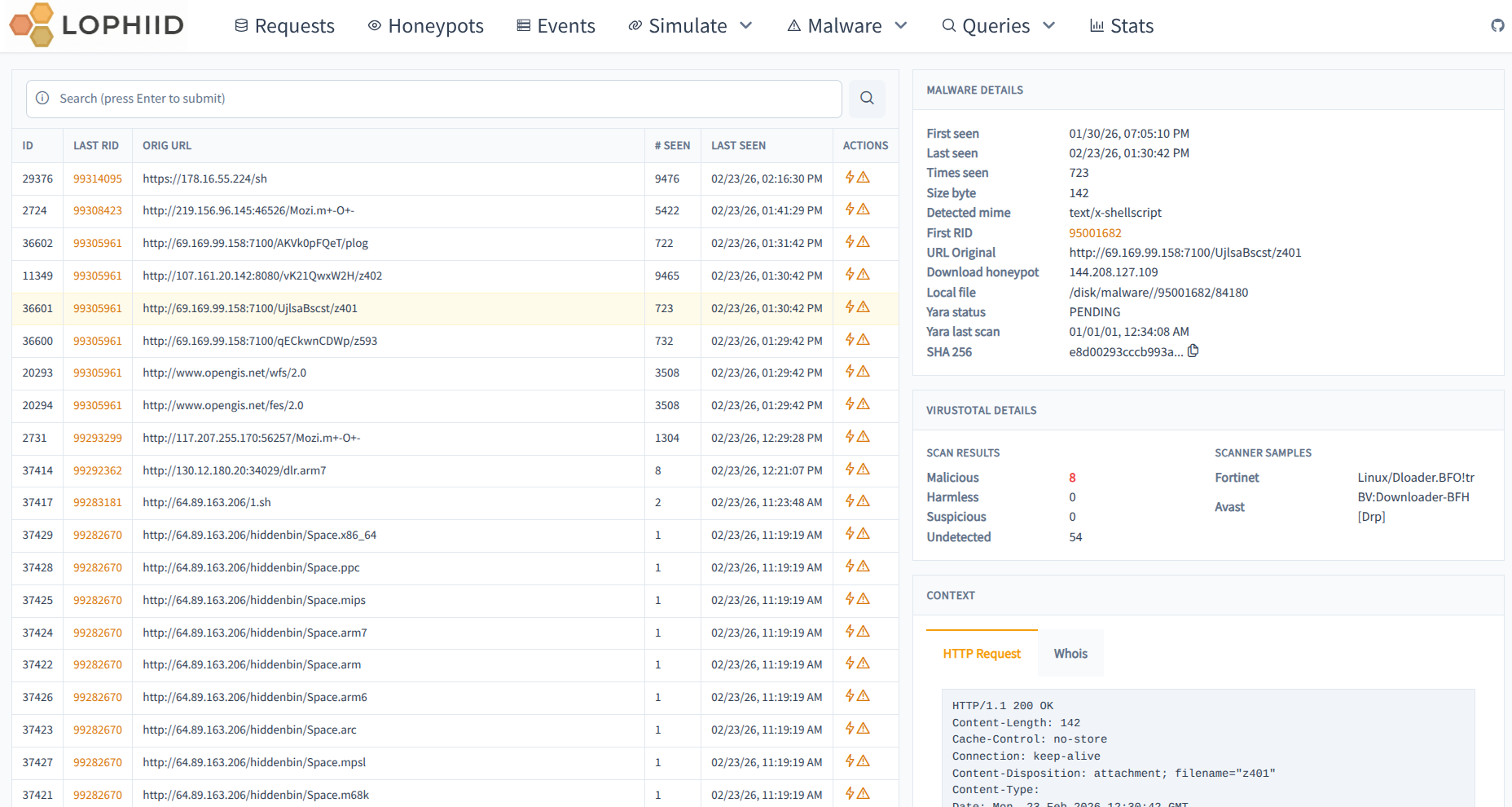The width and height of the screenshot is (1512, 807).
Task: Click the Local file path value
Action: tap(1158, 293)
